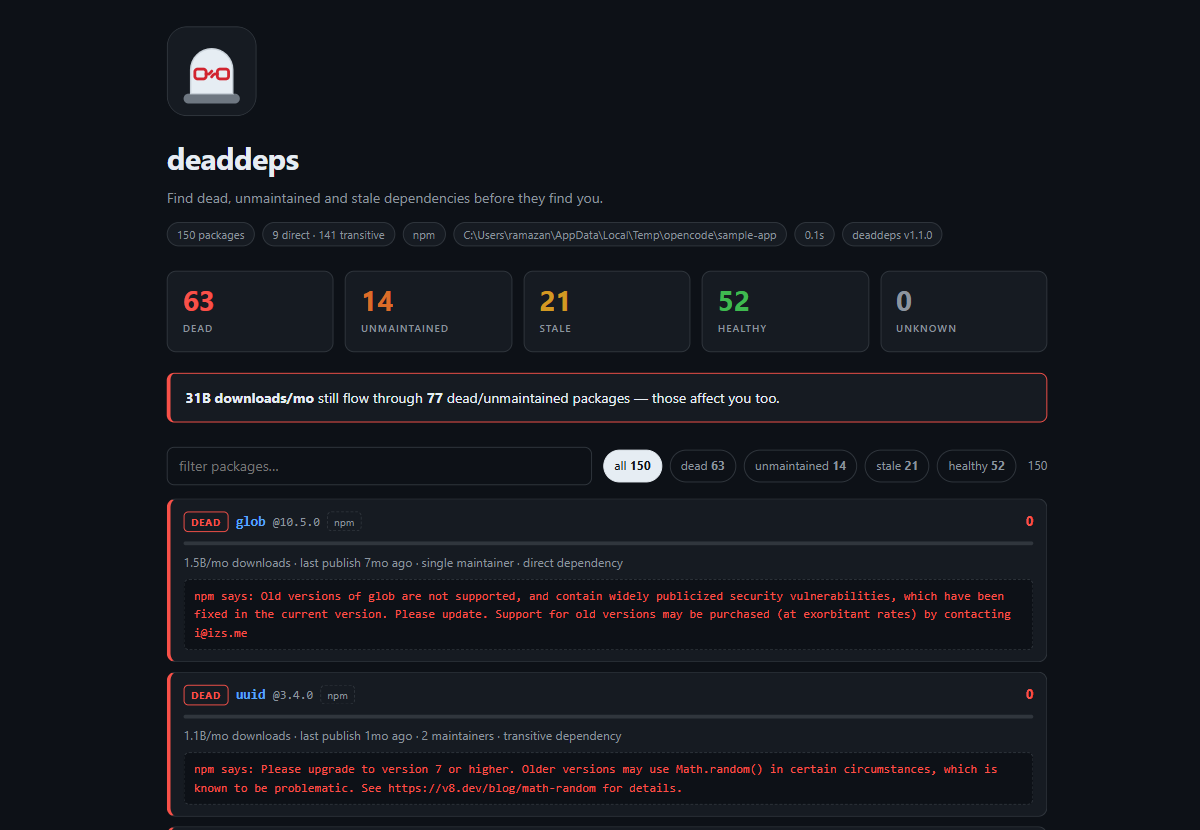Click the deaddeps page title
Image resolution: width=1200 pixels, height=830 pixels.
[x=233, y=160]
